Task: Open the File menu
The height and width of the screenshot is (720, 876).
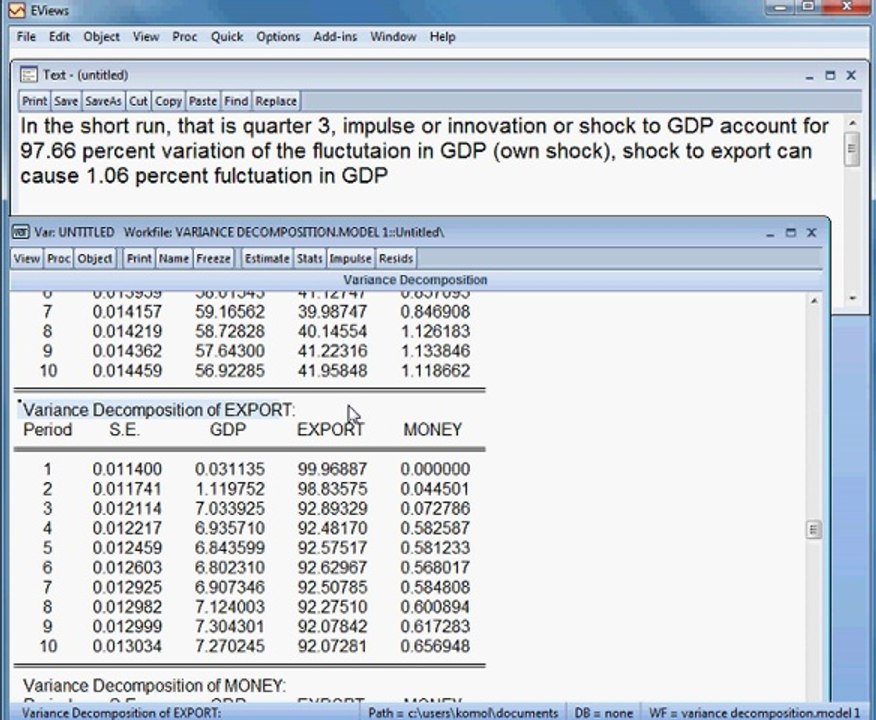Action: click(x=26, y=37)
